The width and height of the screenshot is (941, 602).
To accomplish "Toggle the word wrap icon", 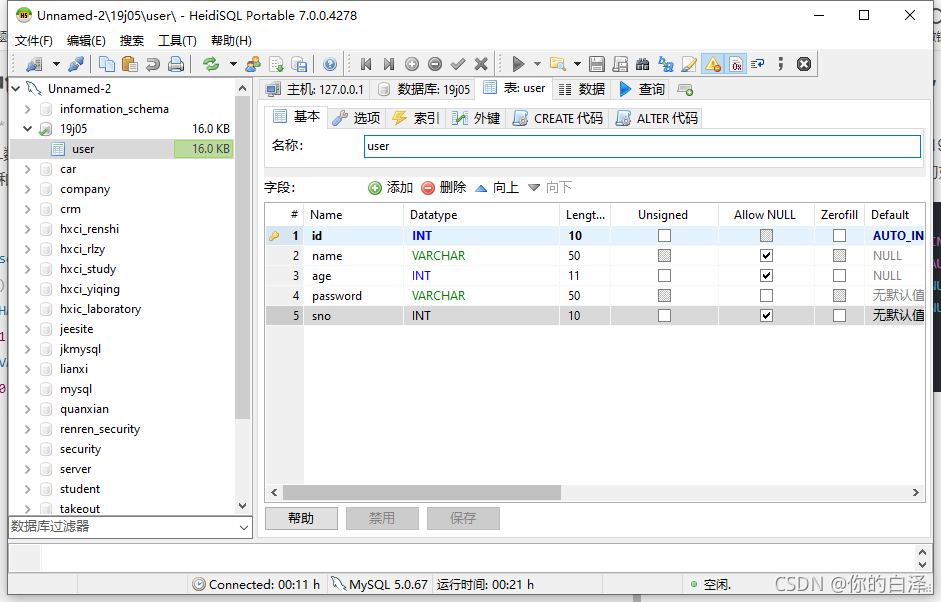I will point(758,64).
